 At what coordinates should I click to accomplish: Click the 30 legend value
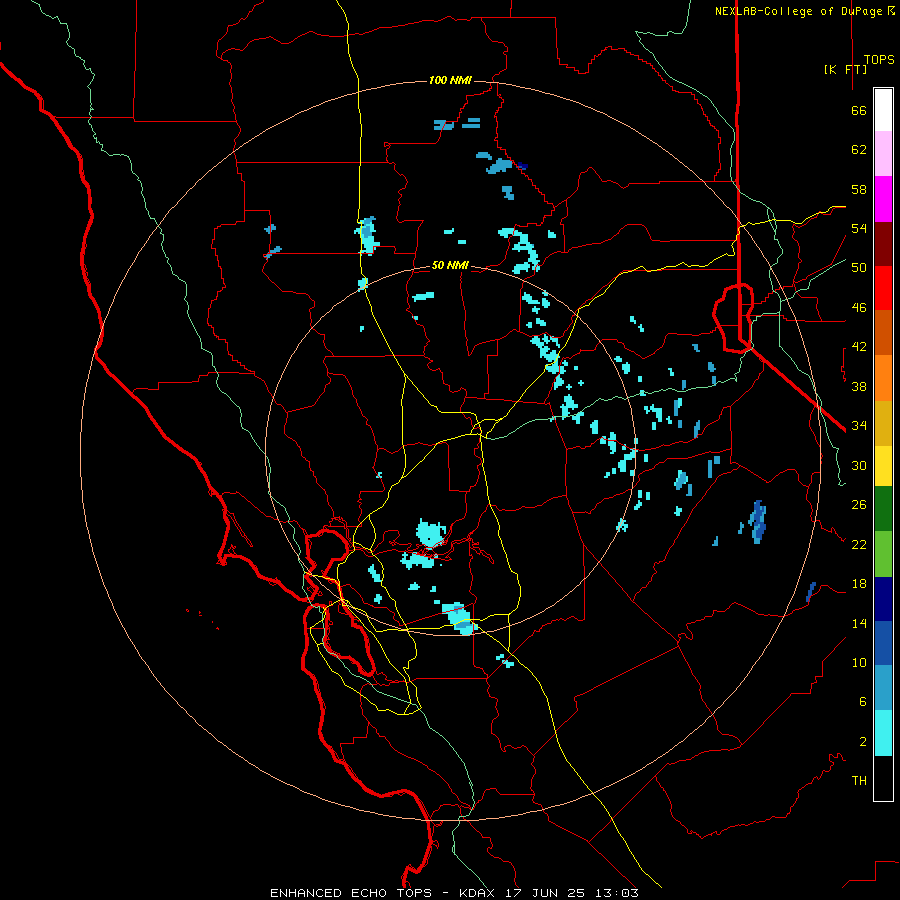pos(859,465)
